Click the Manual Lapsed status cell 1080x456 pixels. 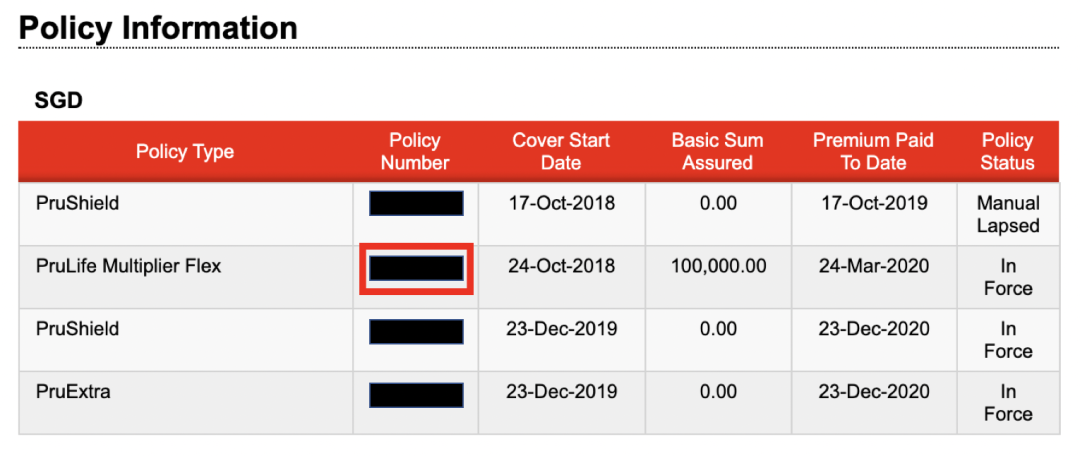coord(1007,215)
